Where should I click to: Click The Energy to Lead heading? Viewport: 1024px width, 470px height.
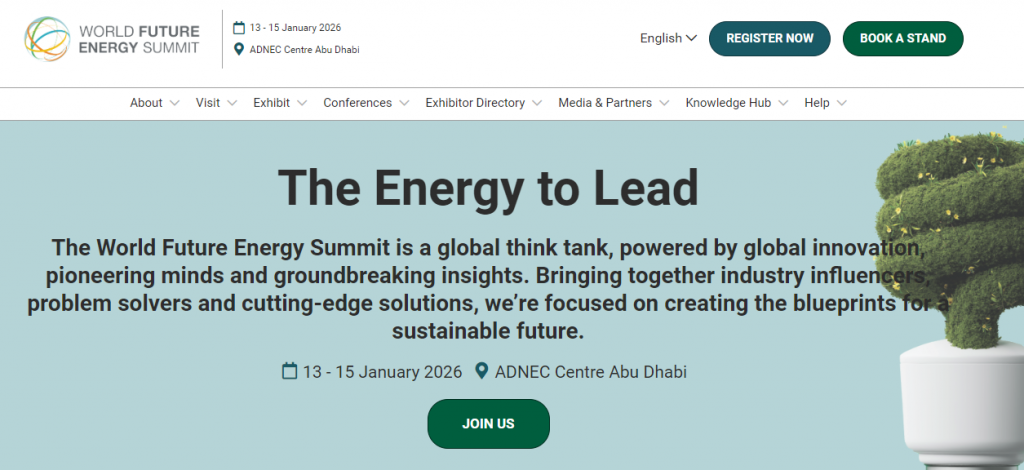488,186
